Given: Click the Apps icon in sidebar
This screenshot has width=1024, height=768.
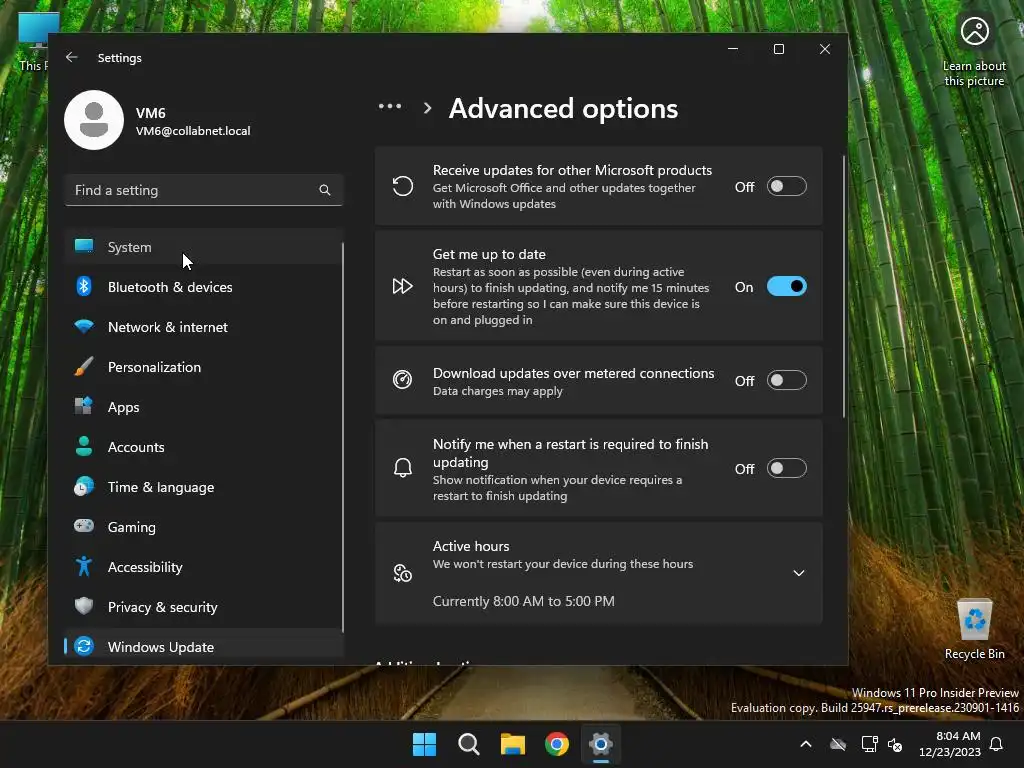Looking at the screenshot, I should coord(84,406).
